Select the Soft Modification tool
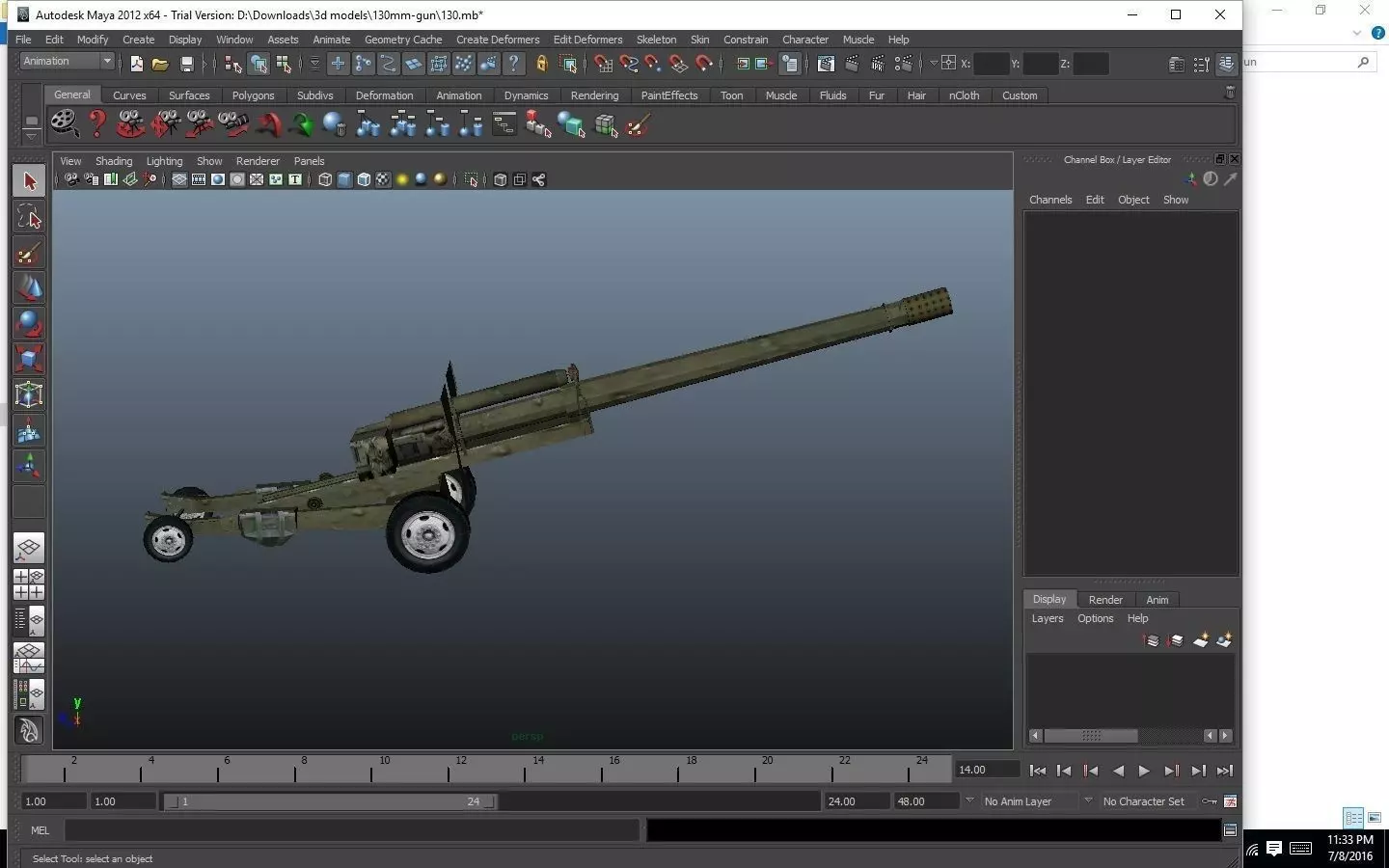The height and width of the screenshot is (868, 1389). 29,431
